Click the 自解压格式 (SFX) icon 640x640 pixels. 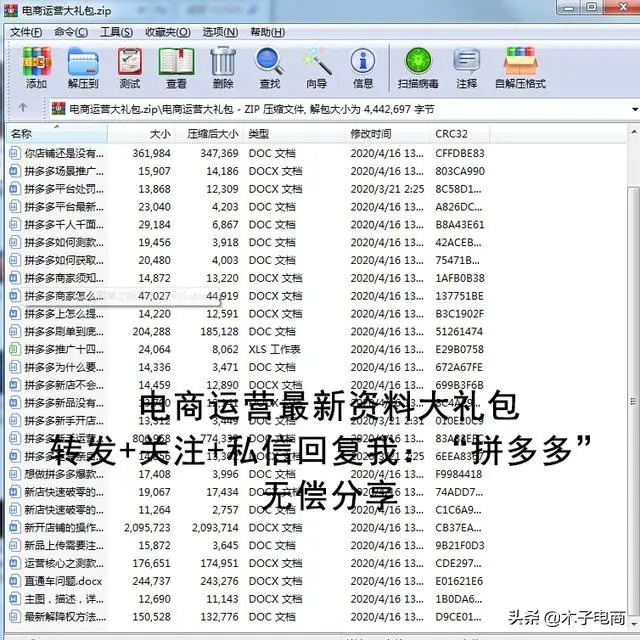tap(520, 68)
